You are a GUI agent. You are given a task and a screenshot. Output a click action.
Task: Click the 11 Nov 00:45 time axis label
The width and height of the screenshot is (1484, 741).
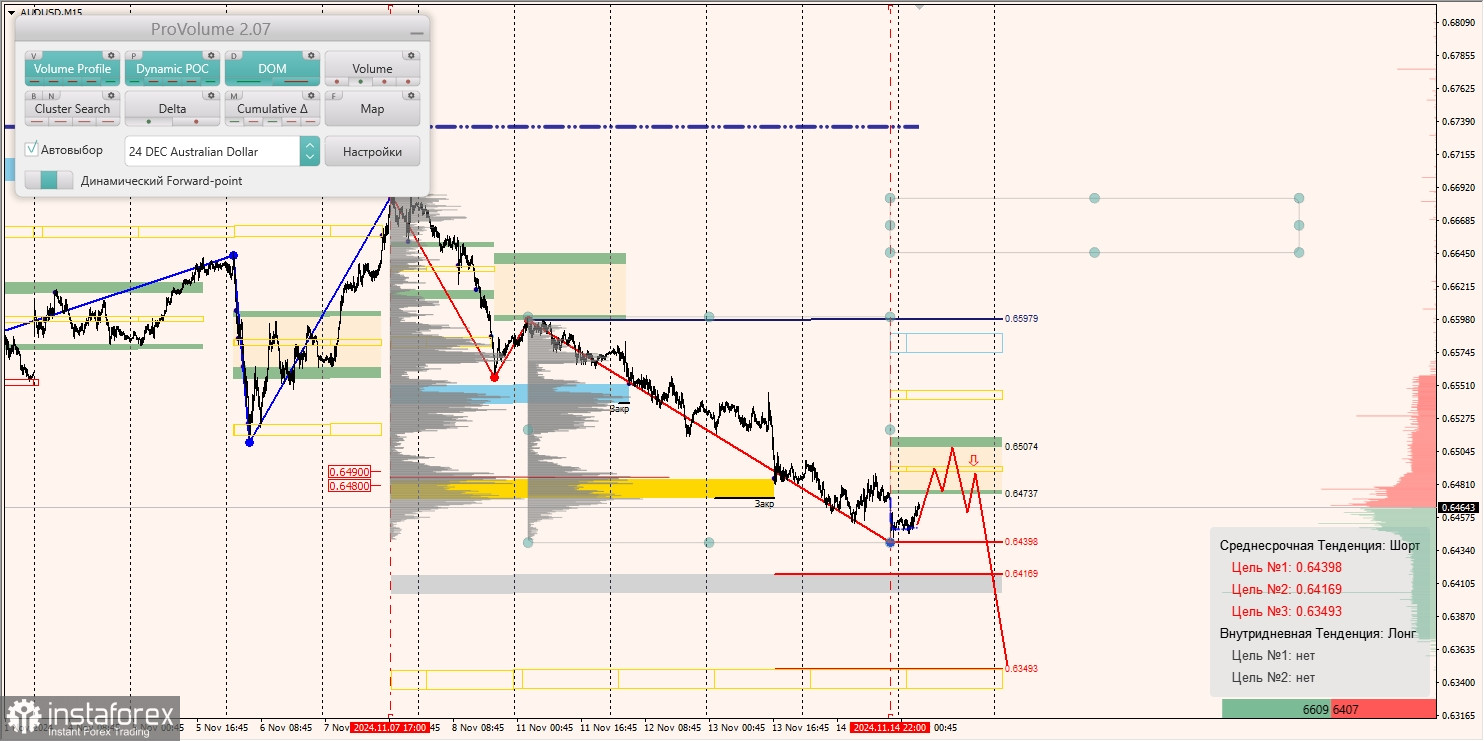point(547,728)
